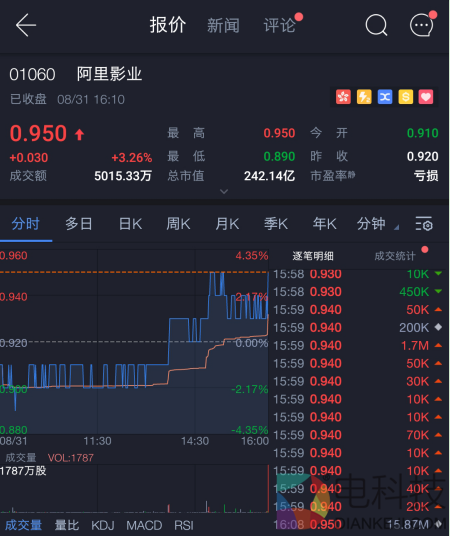Tap the 242.14亿 market cap value
Screen dimensions: 450x536
tap(269, 176)
